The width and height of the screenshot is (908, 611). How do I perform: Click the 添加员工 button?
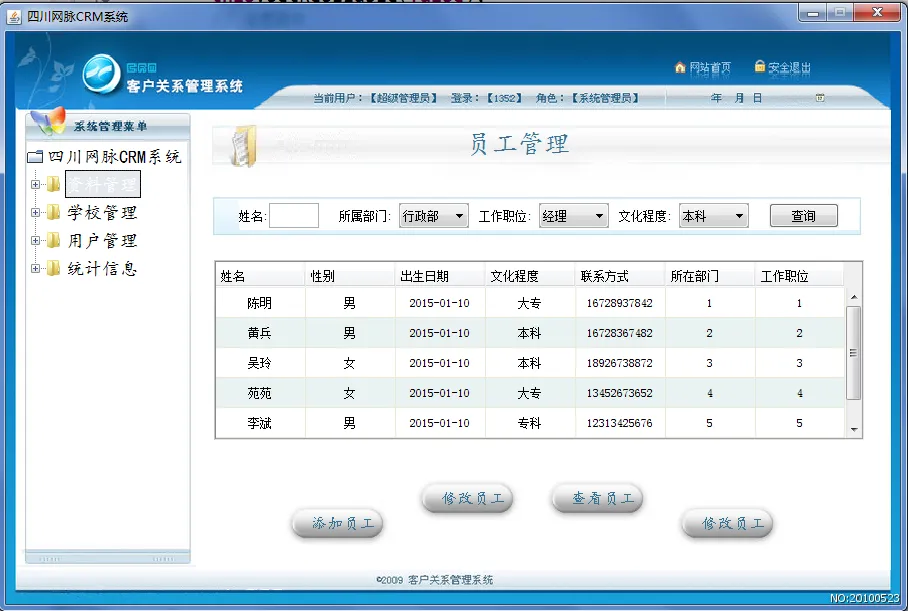tap(337, 523)
